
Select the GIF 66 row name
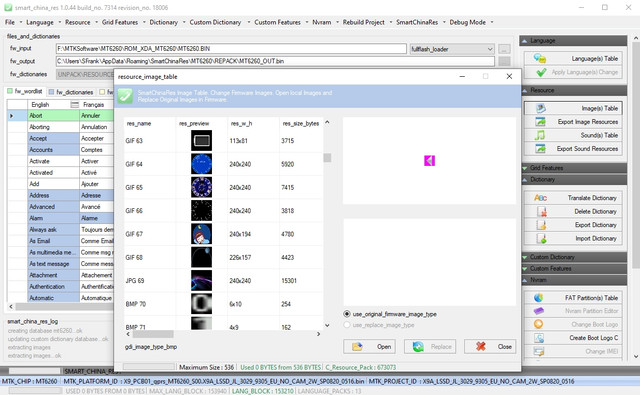(x=134, y=211)
